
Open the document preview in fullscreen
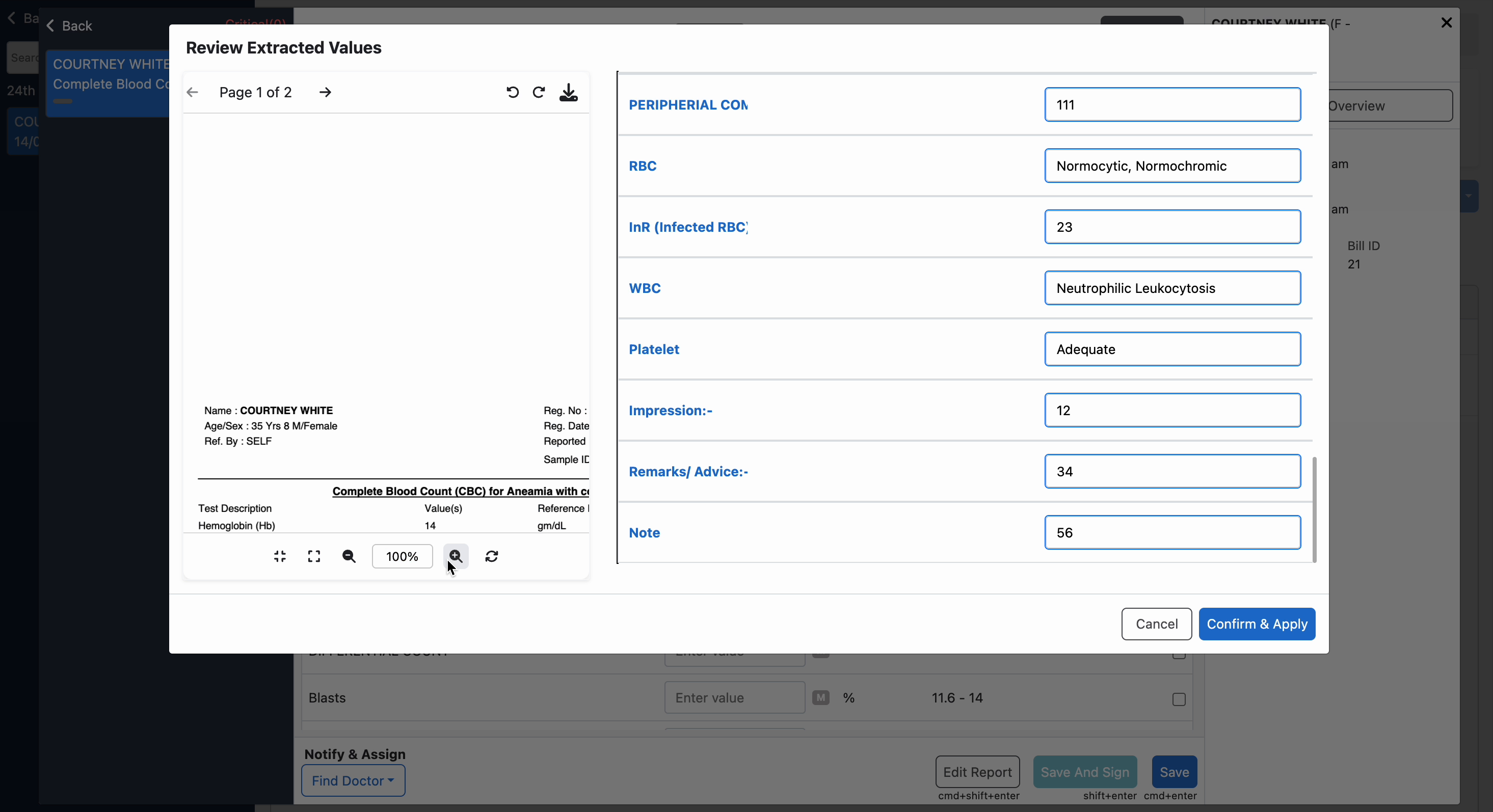pos(313,556)
